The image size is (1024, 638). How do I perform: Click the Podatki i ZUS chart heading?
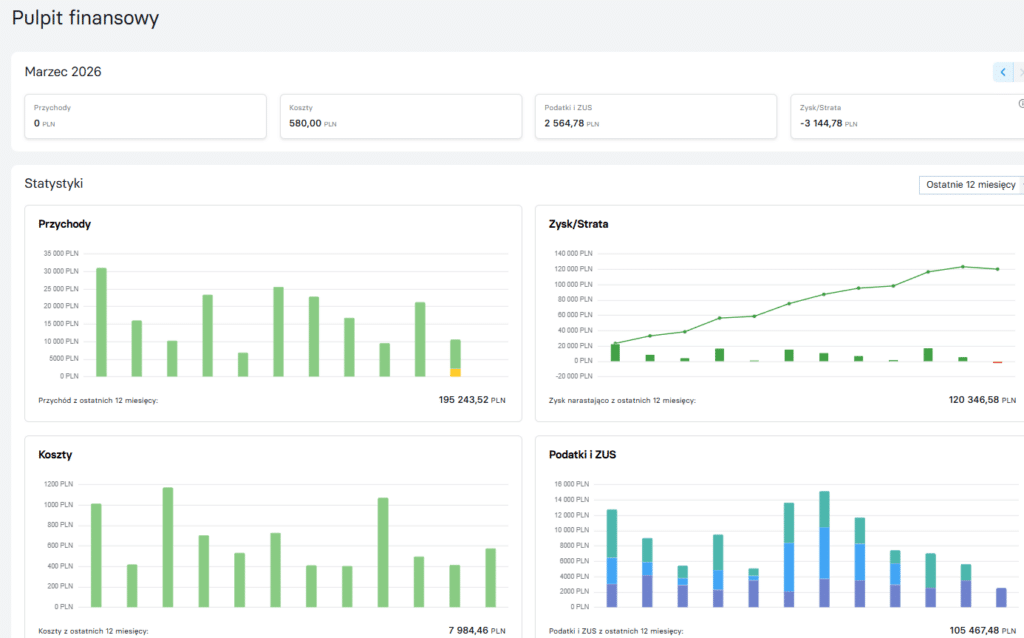pyautogui.click(x=582, y=455)
